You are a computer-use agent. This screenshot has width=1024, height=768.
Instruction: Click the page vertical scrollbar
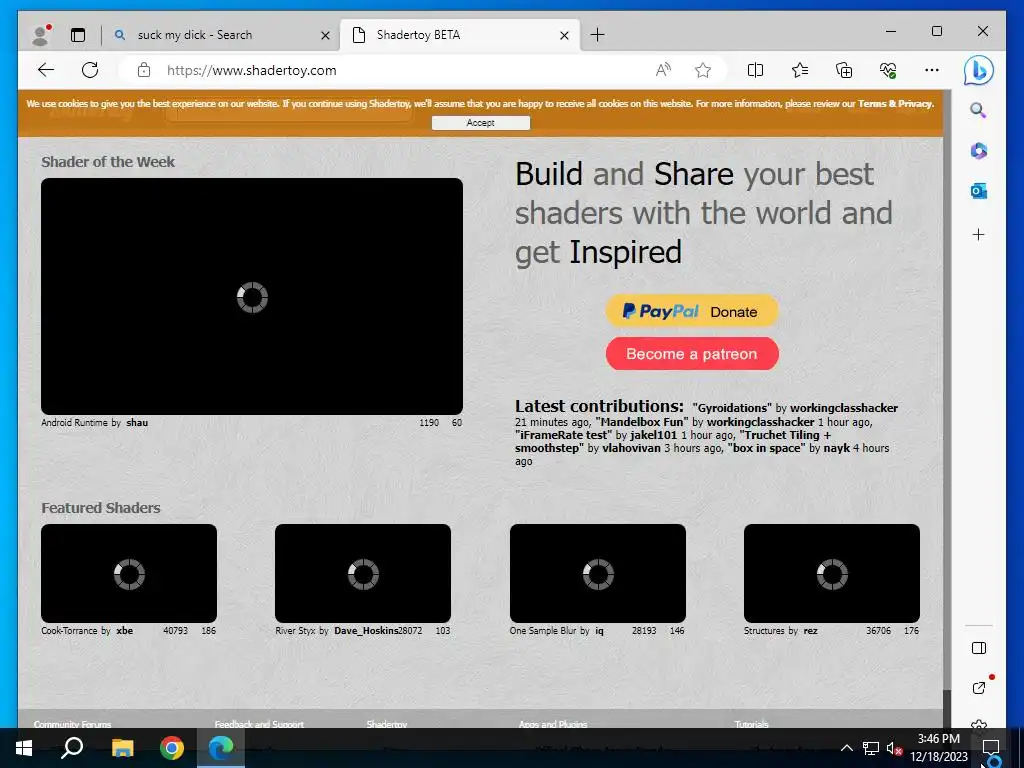pos(947,392)
